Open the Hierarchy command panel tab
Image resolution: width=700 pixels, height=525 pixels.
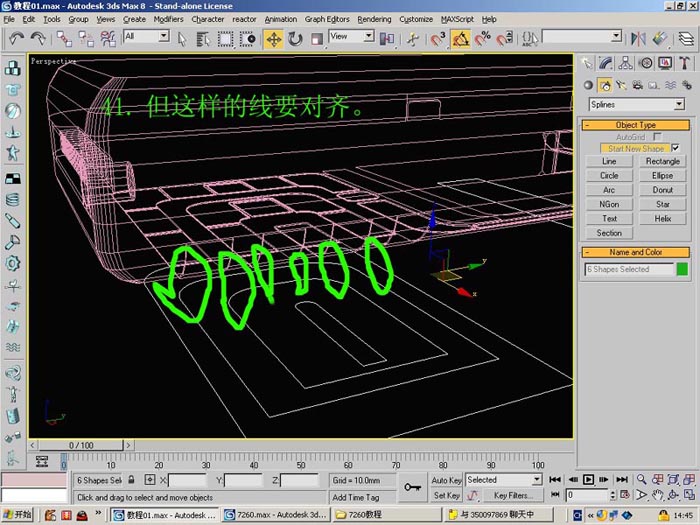(625, 63)
